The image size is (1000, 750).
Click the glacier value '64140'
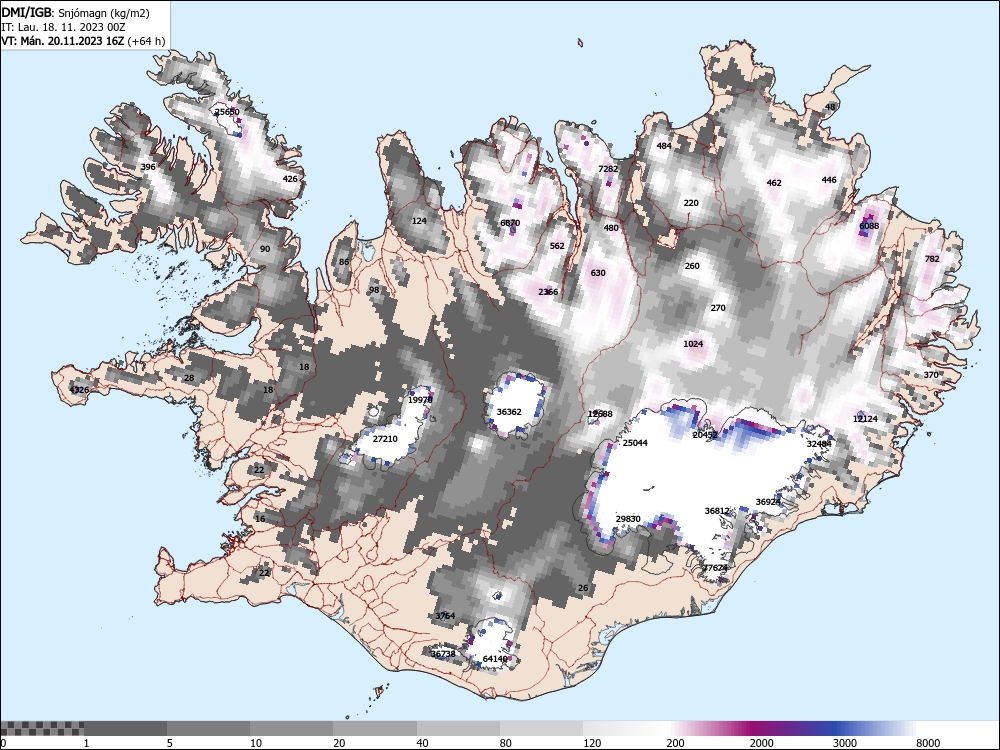coord(495,659)
